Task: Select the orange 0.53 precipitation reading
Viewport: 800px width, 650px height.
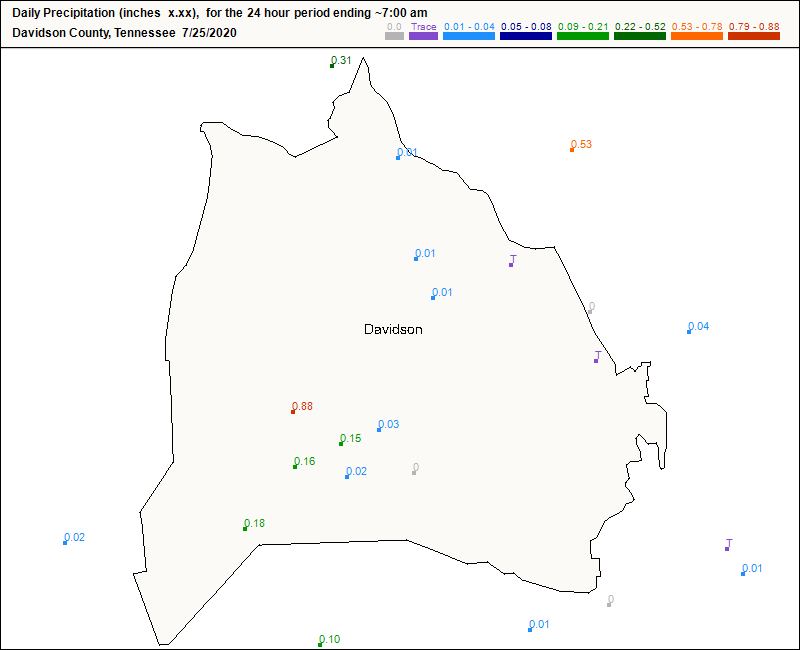Action: point(581,144)
